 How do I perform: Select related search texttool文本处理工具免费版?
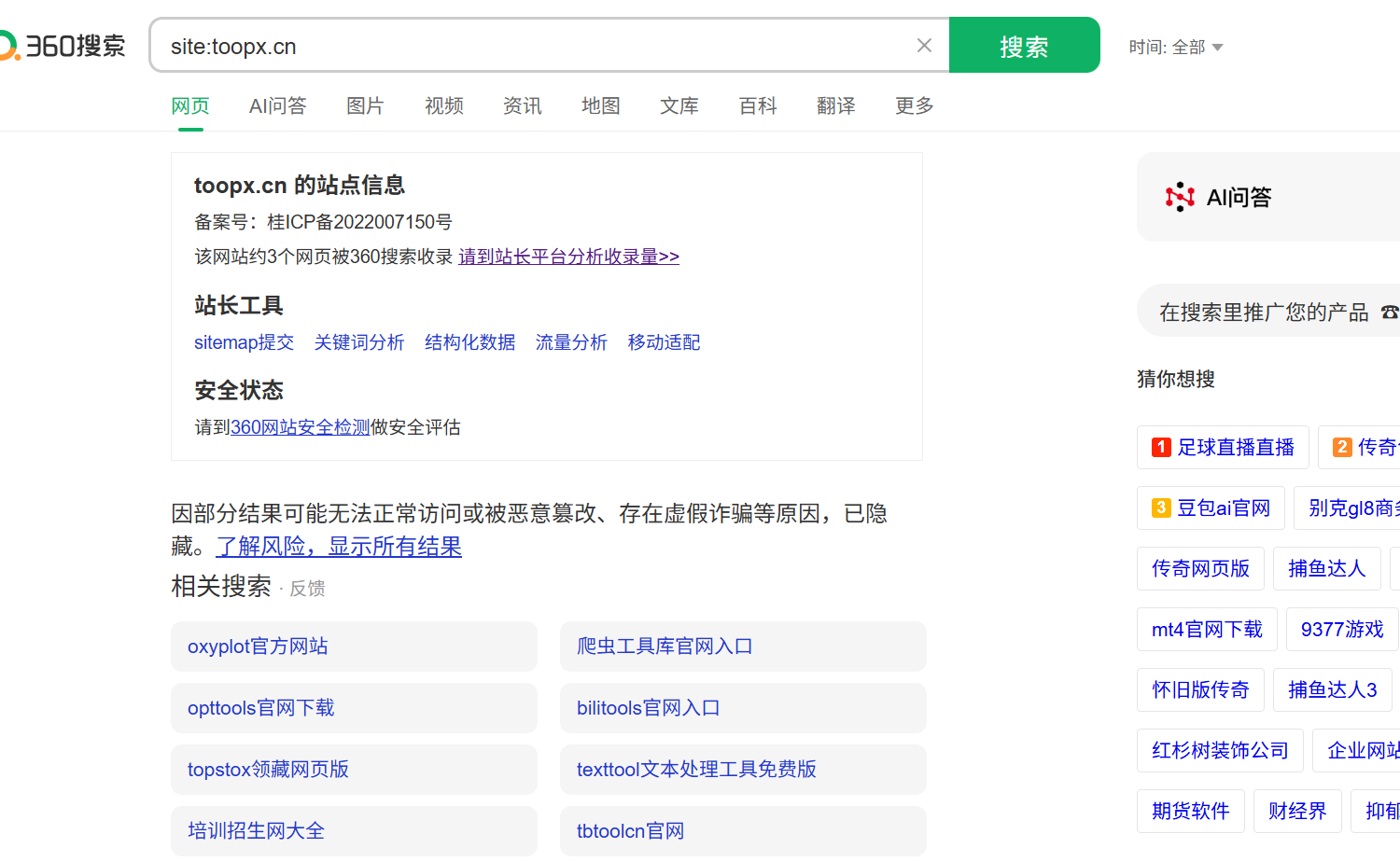(x=743, y=770)
